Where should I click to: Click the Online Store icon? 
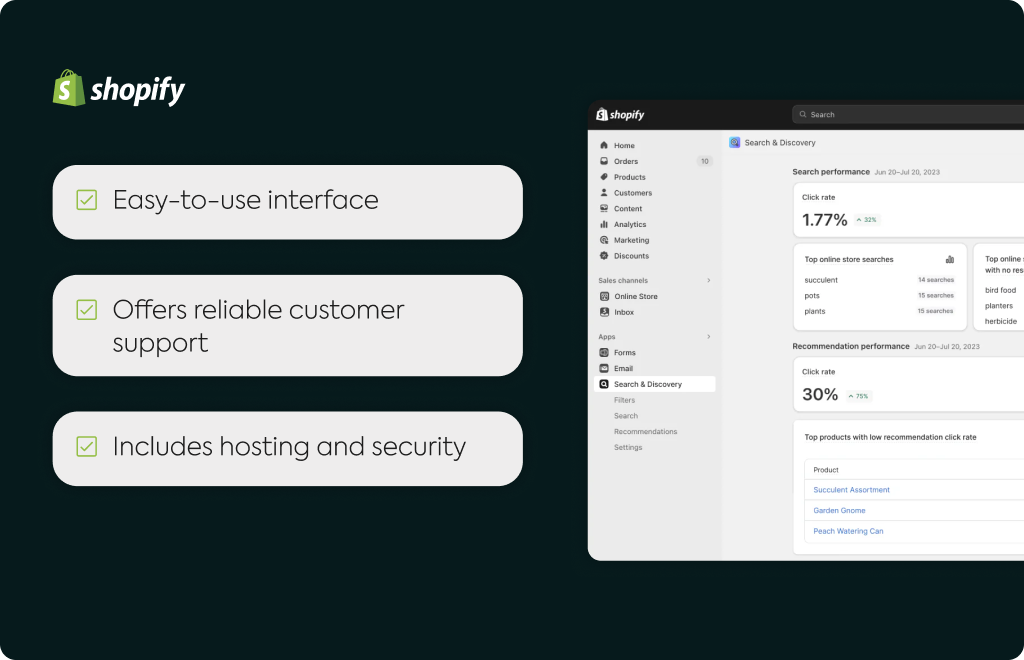[604, 296]
